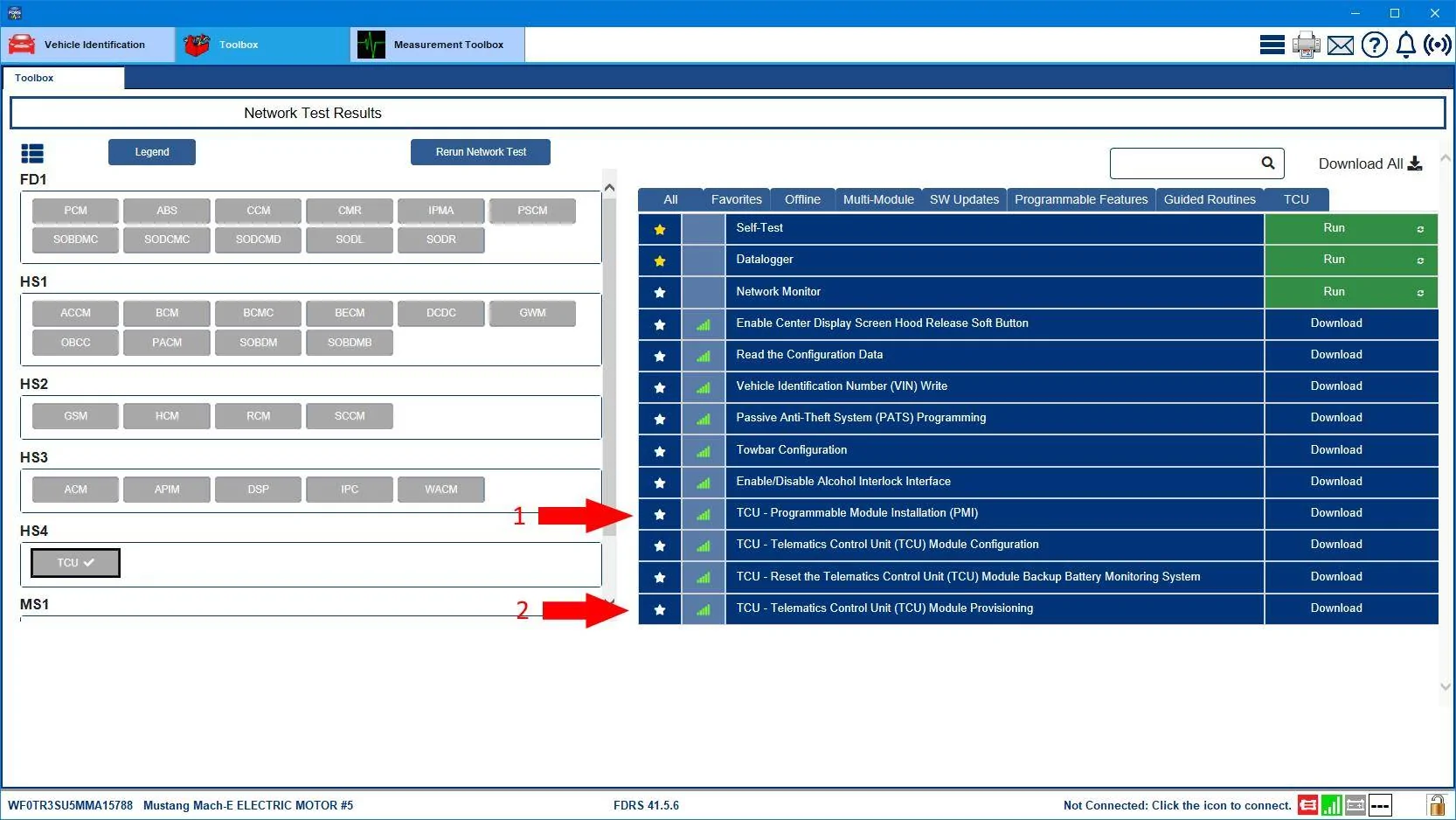1456x820 pixels.
Task: Click signal icon in TCU Module Configuration row
Action: tap(704, 546)
